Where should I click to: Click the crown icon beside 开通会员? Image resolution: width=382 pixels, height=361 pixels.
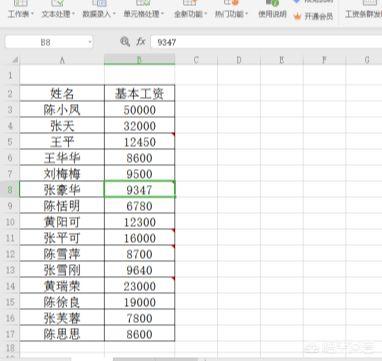pyautogui.click(x=297, y=16)
